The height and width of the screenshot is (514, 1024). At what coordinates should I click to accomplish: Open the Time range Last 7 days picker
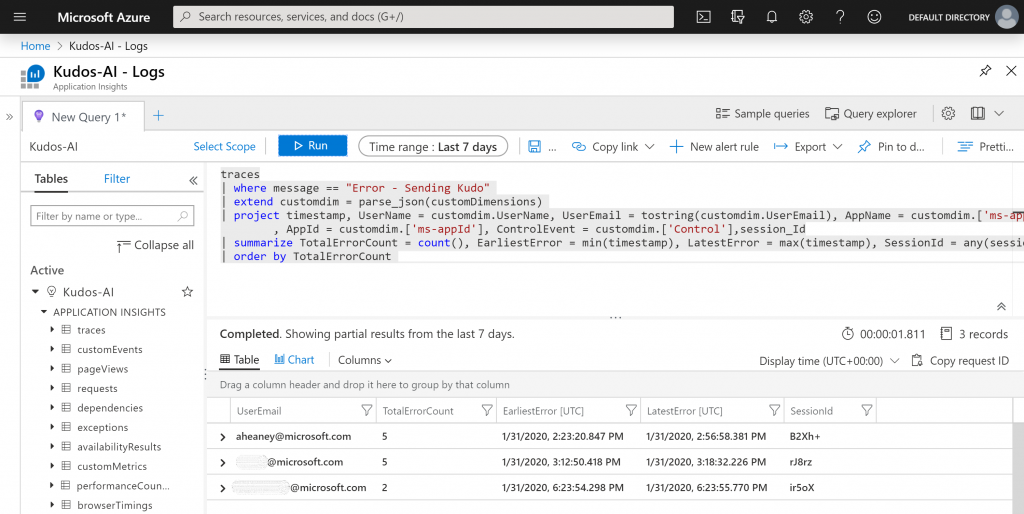pos(433,146)
